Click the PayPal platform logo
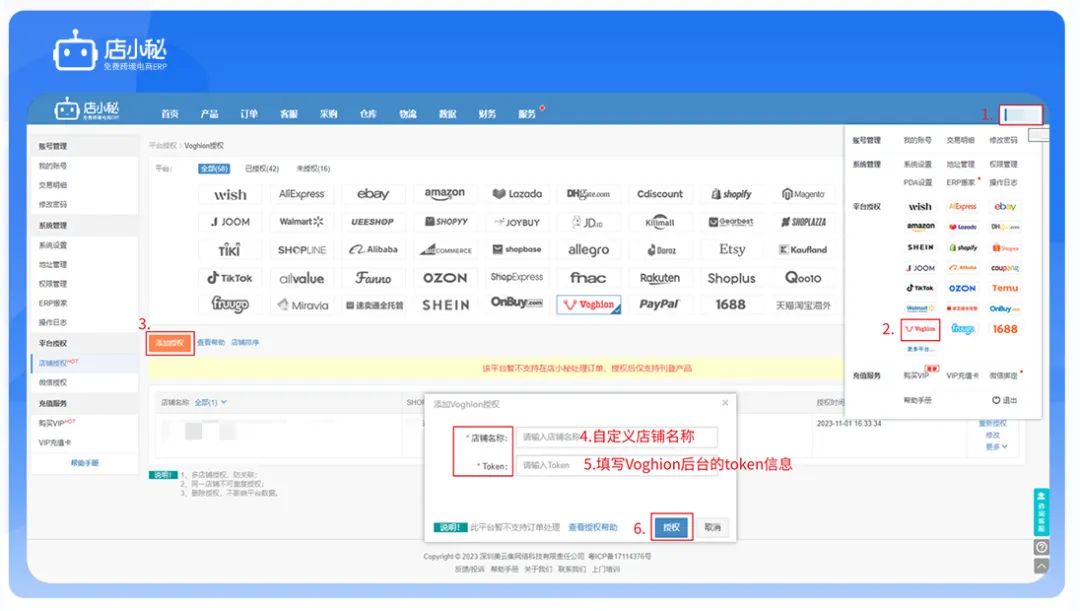 (x=660, y=305)
